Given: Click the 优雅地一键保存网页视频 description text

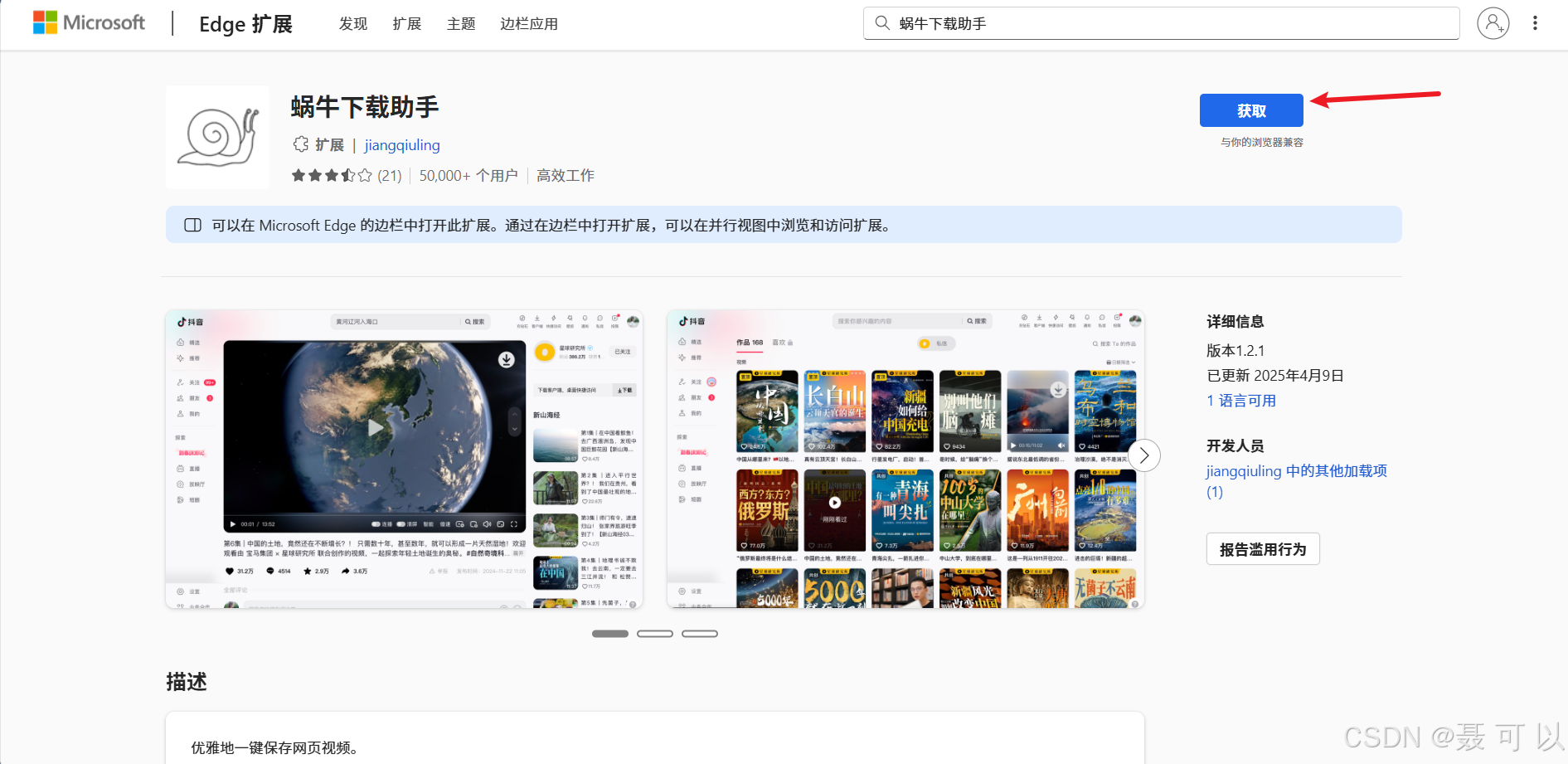Looking at the screenshot, I should coord(274,748).
